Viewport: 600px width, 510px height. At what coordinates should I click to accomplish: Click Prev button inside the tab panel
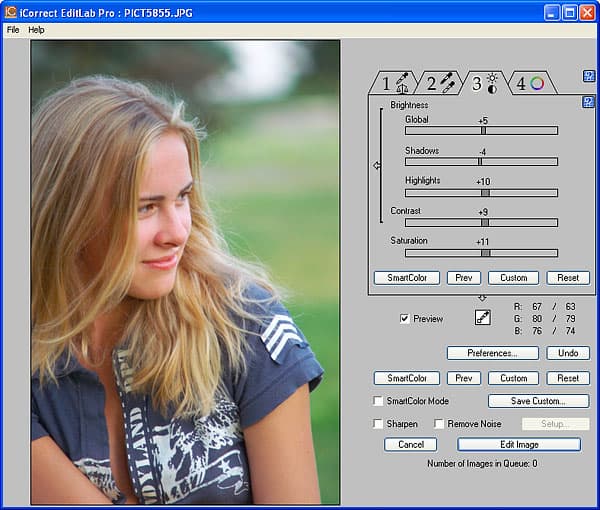tap(464, 278)
